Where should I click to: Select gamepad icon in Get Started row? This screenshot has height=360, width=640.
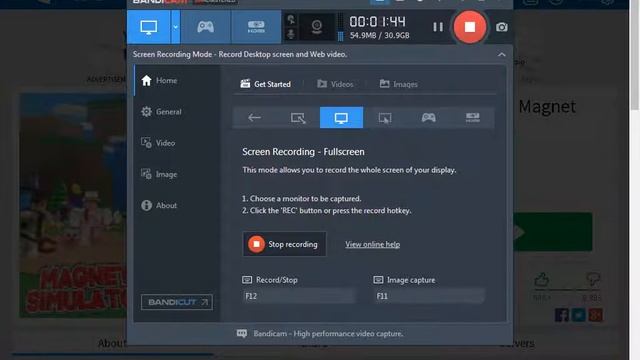429,118
